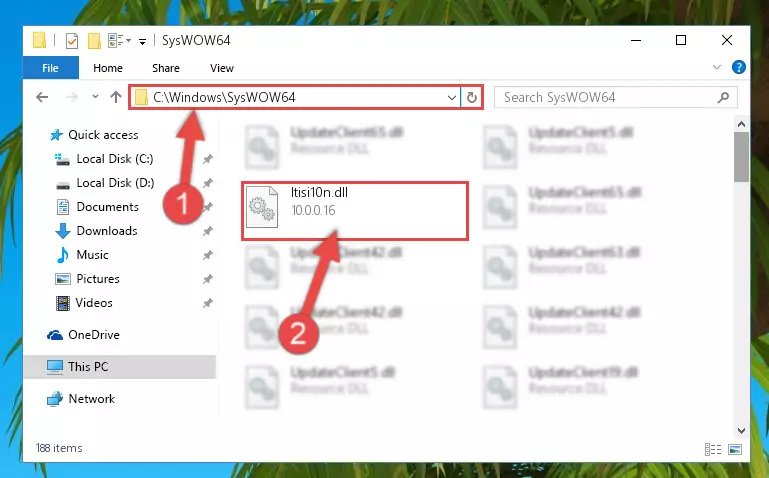This screenshot has height=478, width=769.
Task: Open the Share ribbon tab
Action: tap(166, 68)
